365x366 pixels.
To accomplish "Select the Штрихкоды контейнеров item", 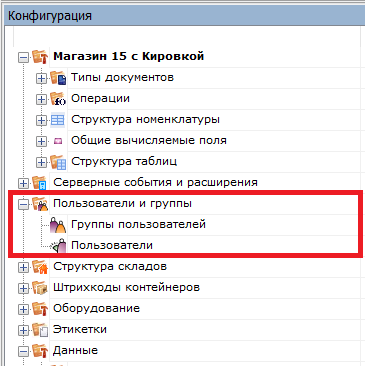I will coord(126,287).
